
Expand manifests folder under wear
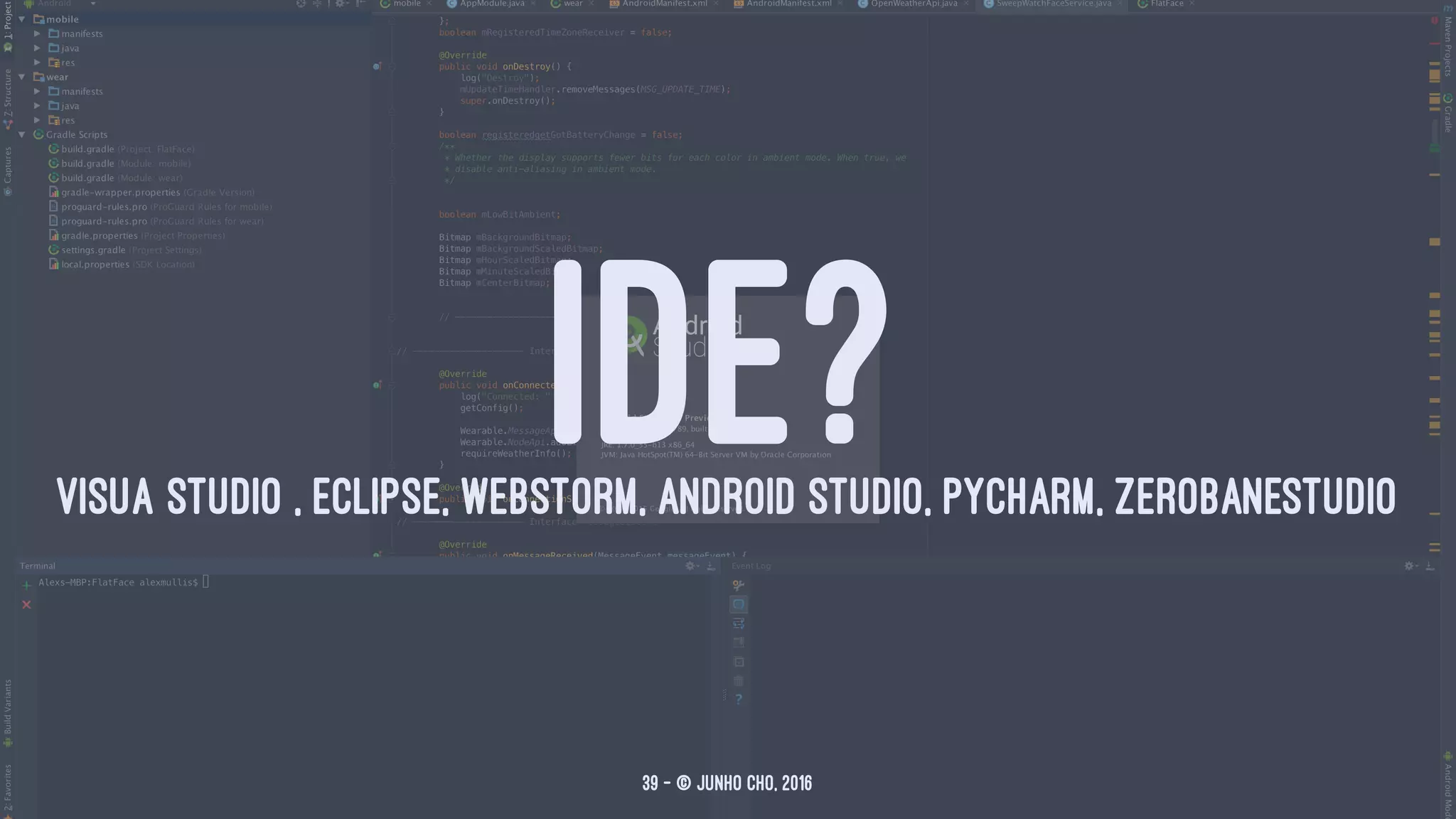(38, 91)
